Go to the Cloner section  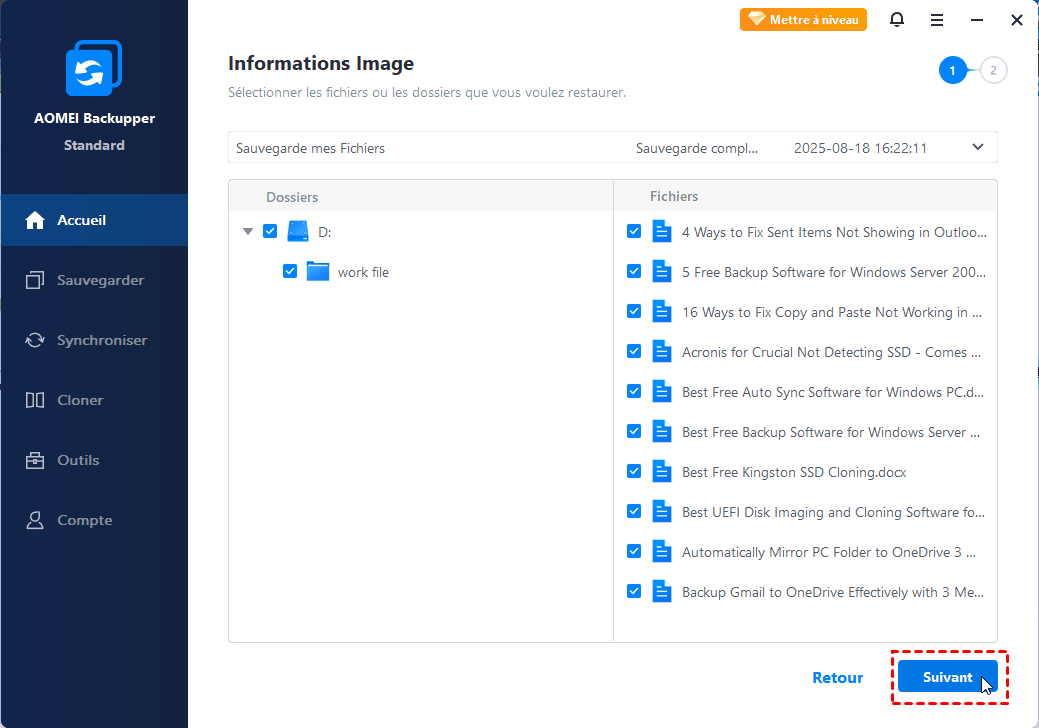click(80, 400)
